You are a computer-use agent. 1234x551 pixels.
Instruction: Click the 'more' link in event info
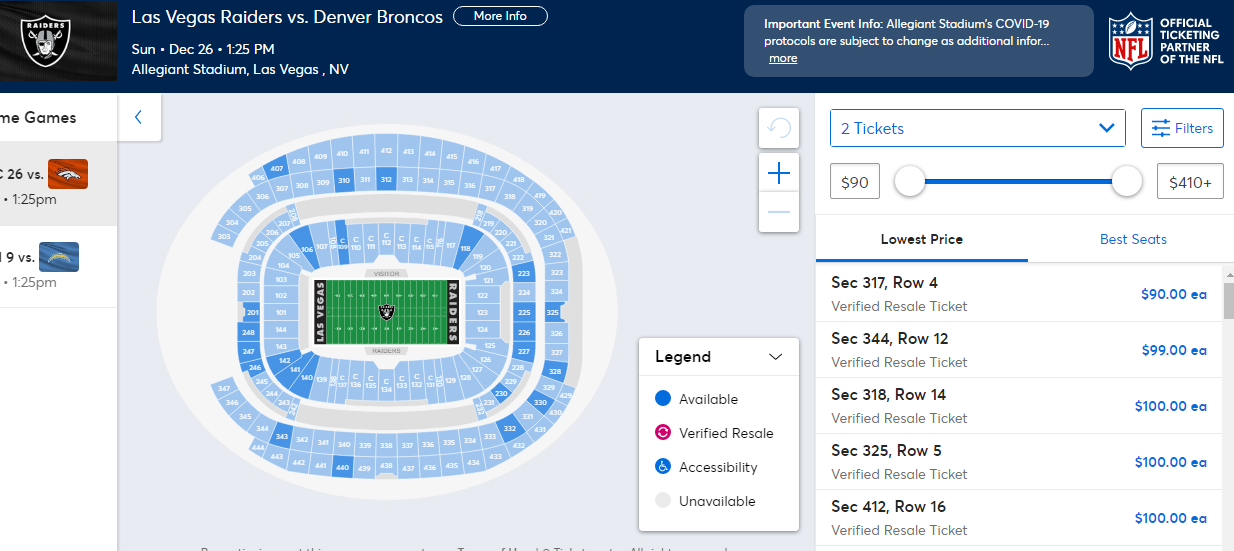[x=783, y=58]
